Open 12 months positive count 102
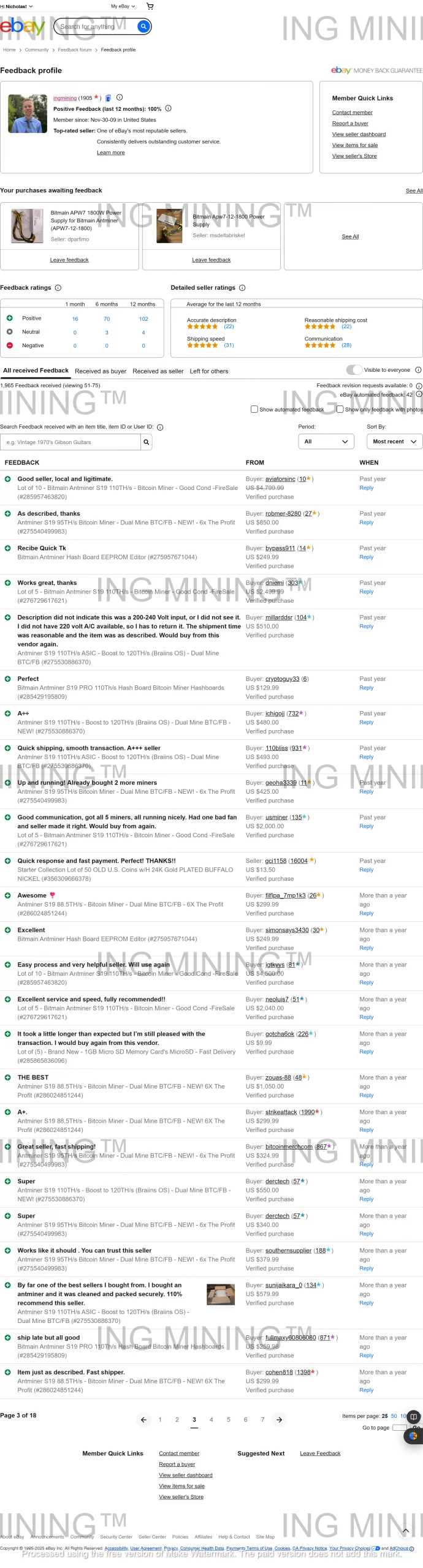The height and width of the screenshot is (1568, 423). point(143,319)
